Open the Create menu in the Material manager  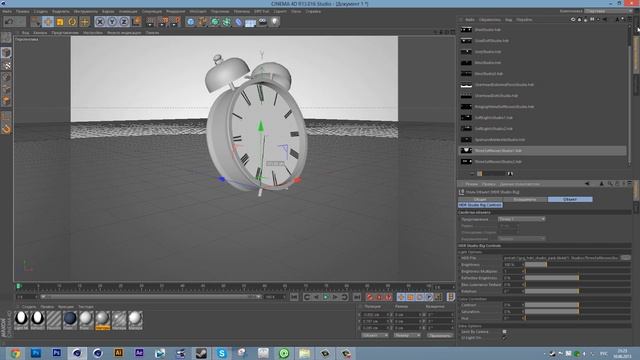click(x=29, y=307)
